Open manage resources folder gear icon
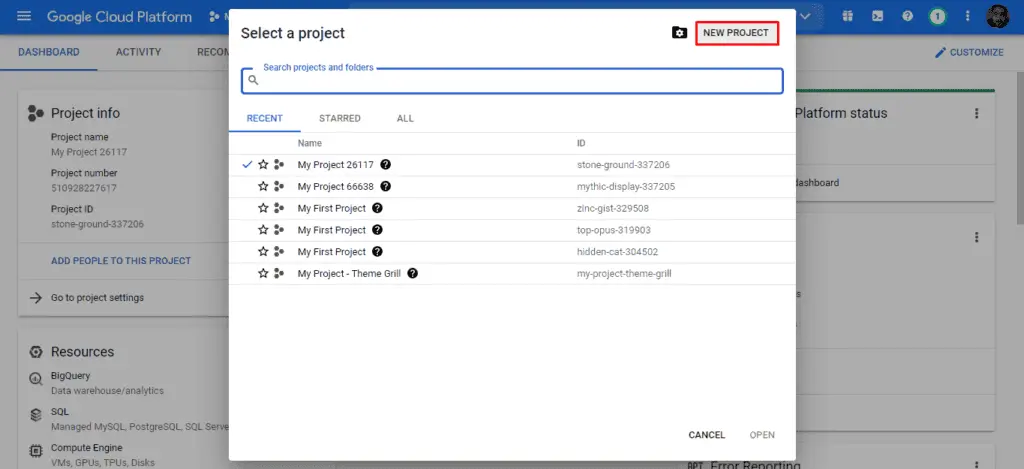1024x469 pixels. point(679,33)
